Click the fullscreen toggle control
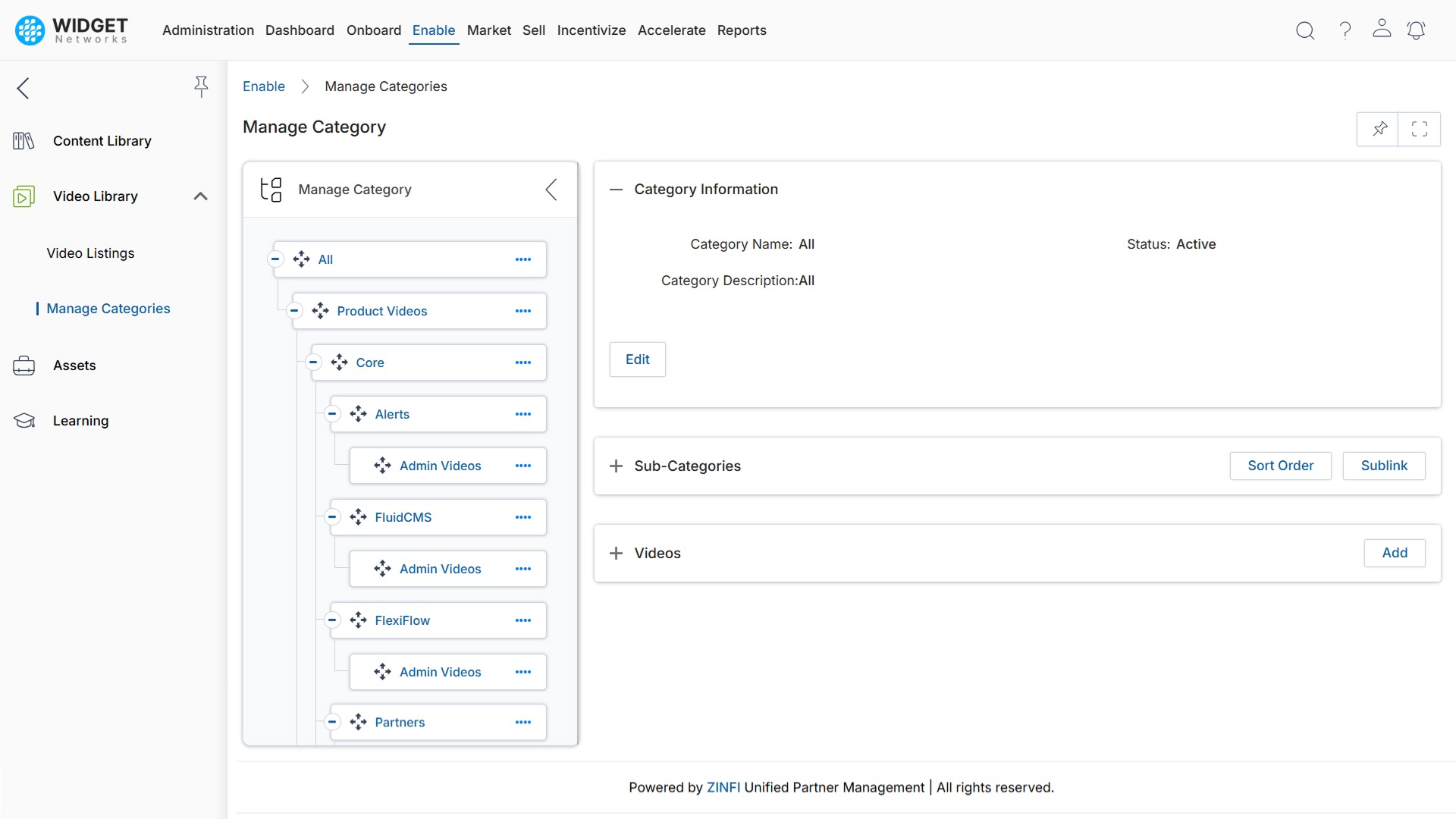This screenshot has width=1456, height=819. pos(1420,129)
